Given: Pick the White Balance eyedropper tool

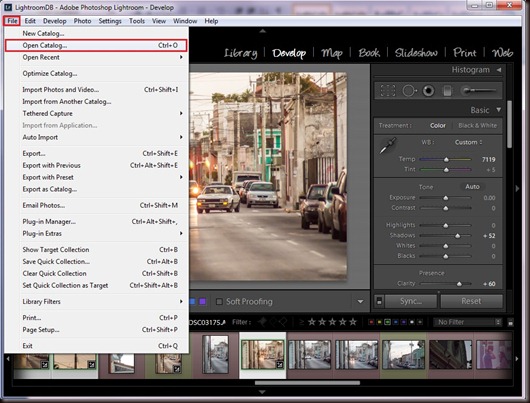Looking at the screenshot, I should pyautogui.click(x=387, y=146).
